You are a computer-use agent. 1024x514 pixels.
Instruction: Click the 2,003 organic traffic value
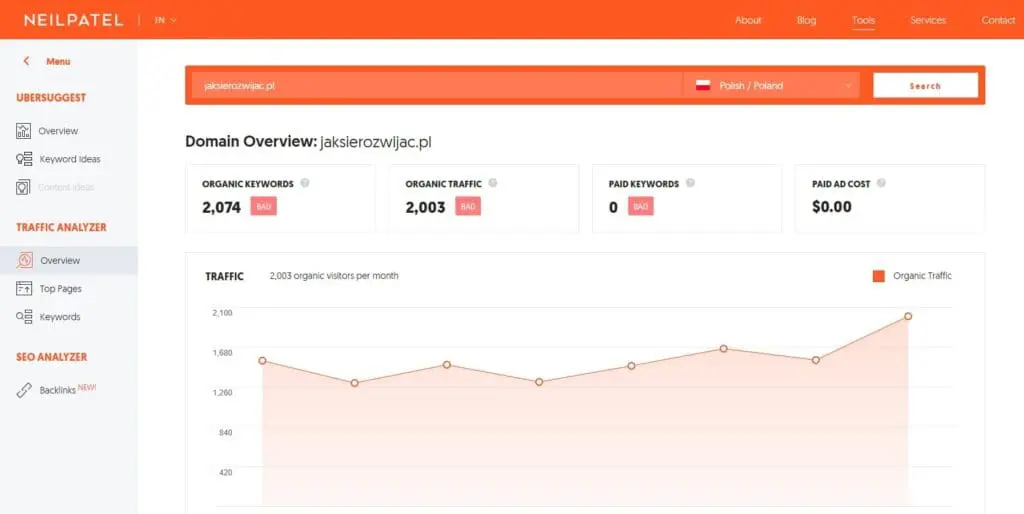click(x=425, y=207)
